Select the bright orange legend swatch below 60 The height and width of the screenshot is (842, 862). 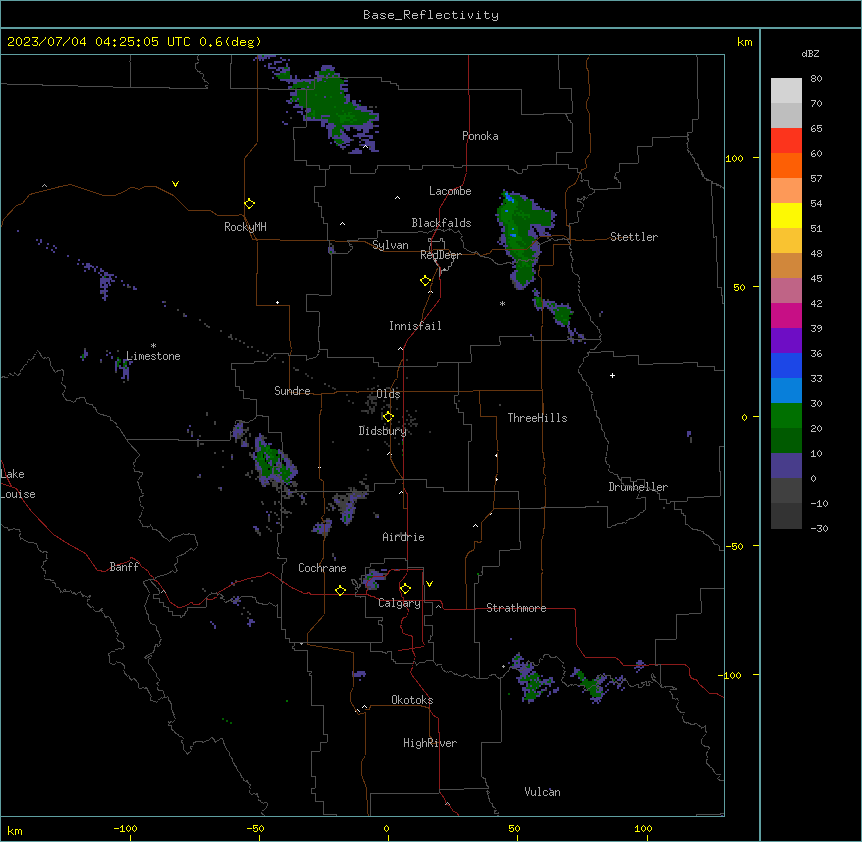pos(786,165)
